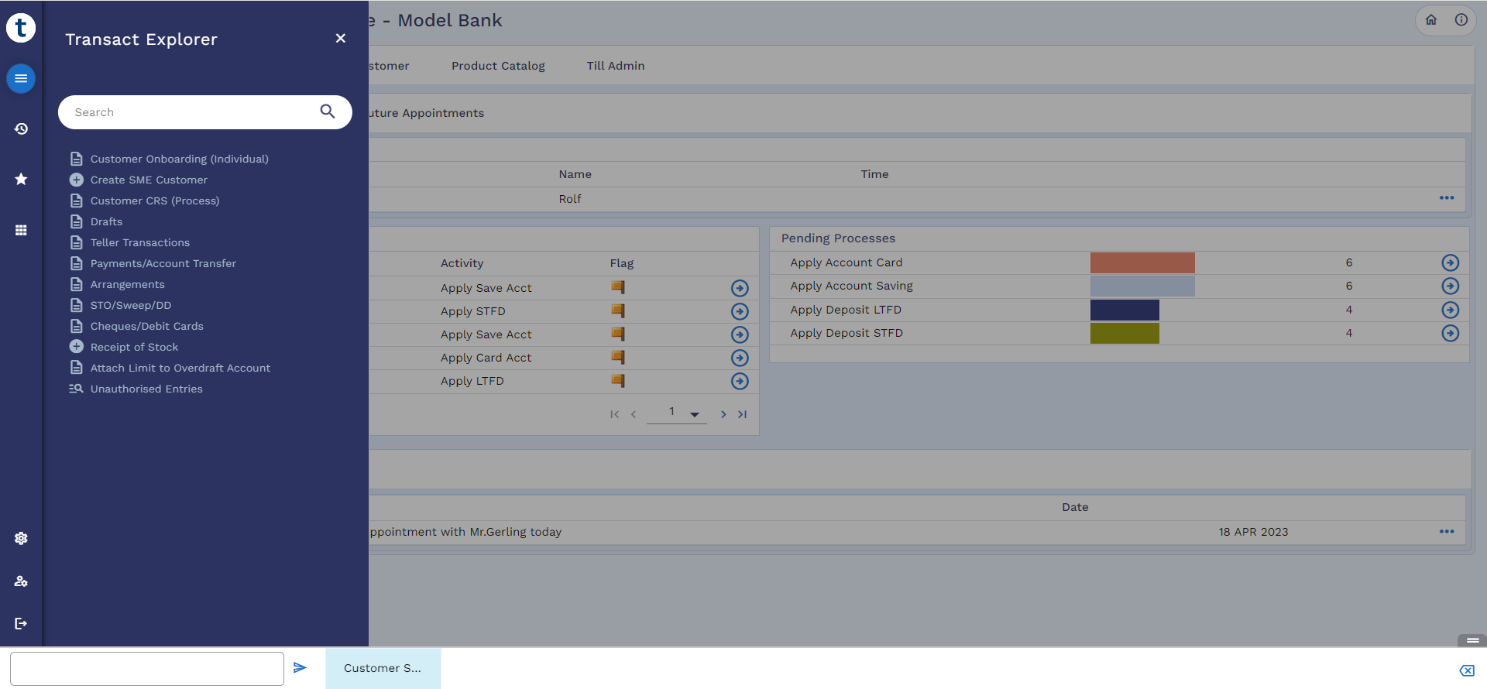Click the user settings icon in the sidebar
The width and height of the screenshot is (1487, 689).
21,581
